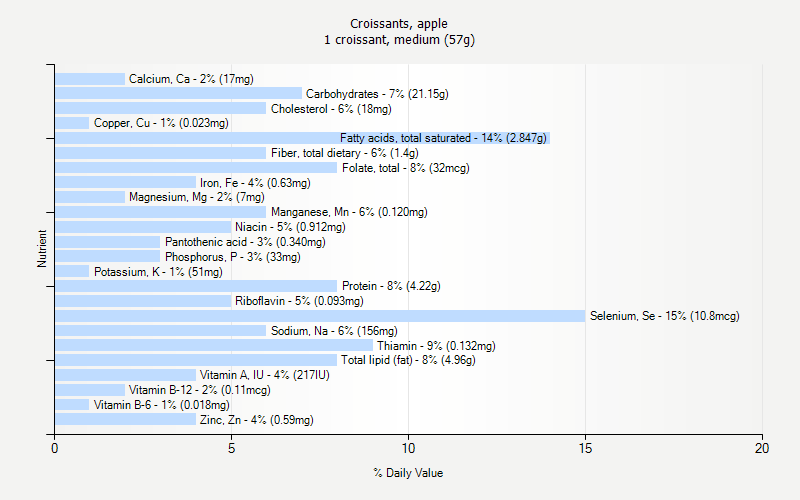Viewport: 800px width, 500px height.
Task: Click the bar beside the Protein label
Action: 196,286
